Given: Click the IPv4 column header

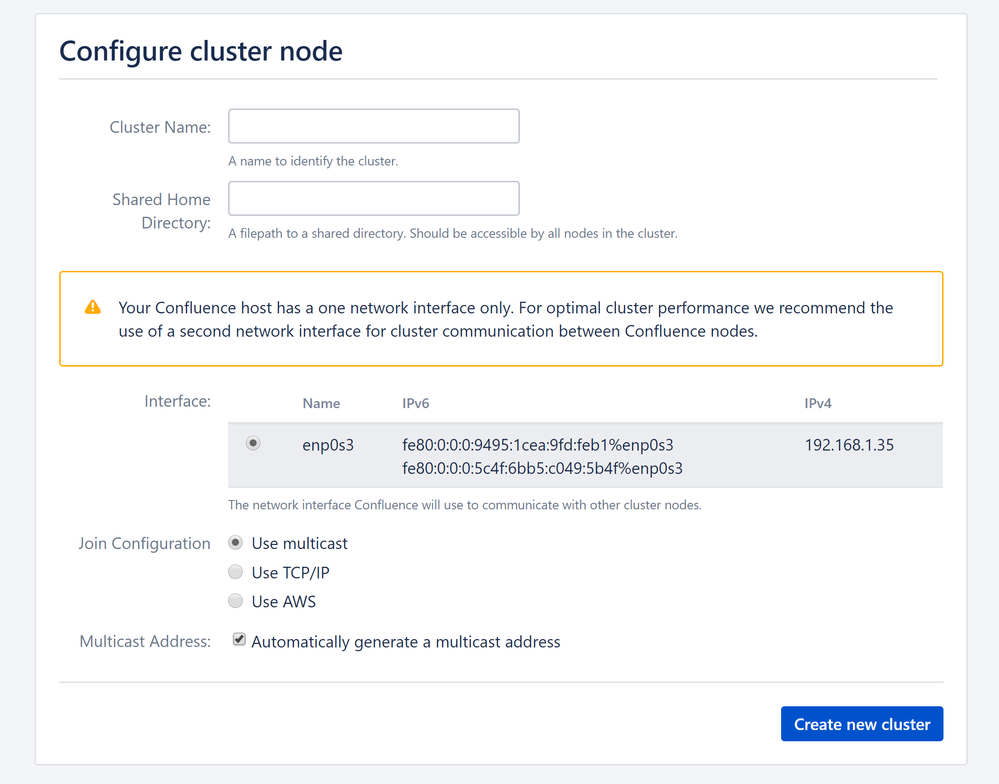Looking at the screenshot, I should (818, 403).
